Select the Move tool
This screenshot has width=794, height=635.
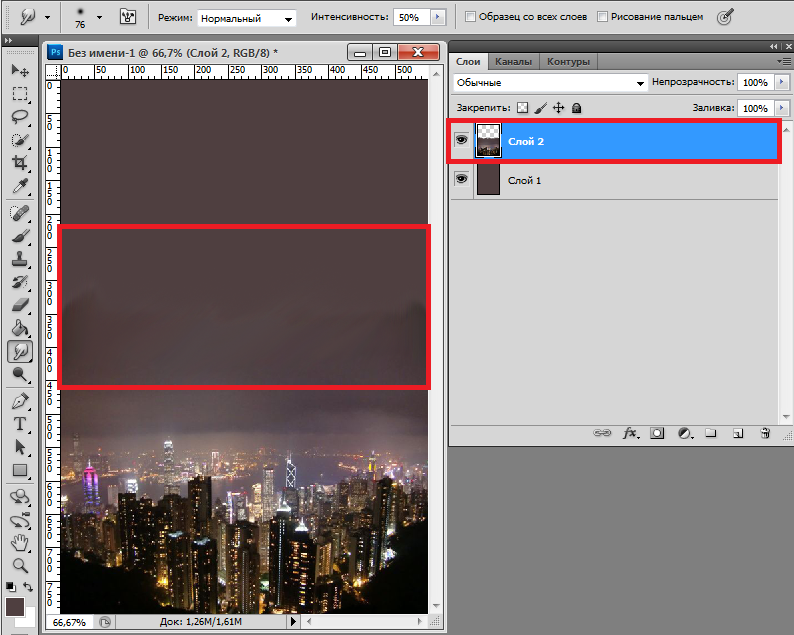pyautogui.click(x=19, y=71)
